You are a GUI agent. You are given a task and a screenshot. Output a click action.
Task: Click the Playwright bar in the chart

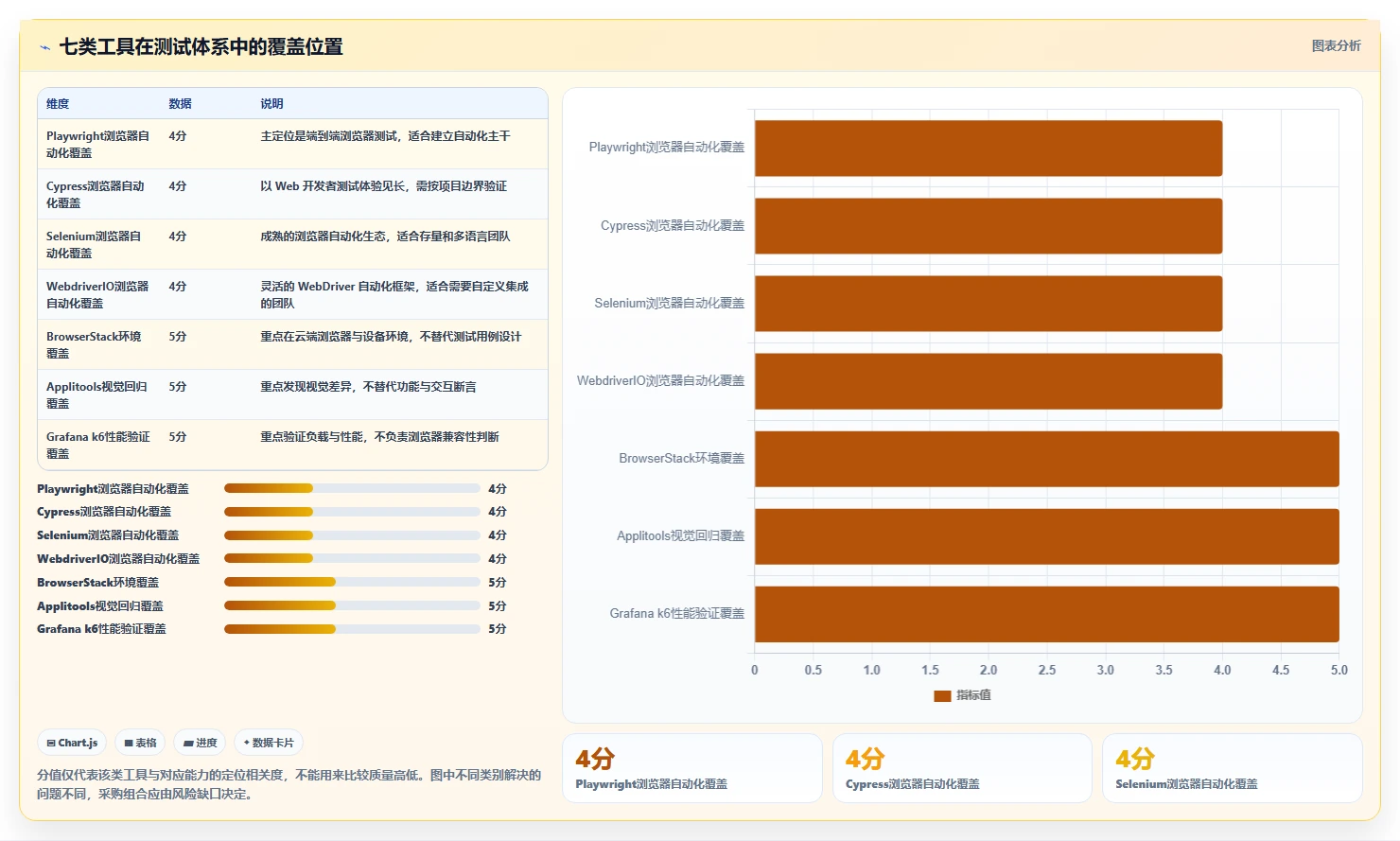pos(989,149)
